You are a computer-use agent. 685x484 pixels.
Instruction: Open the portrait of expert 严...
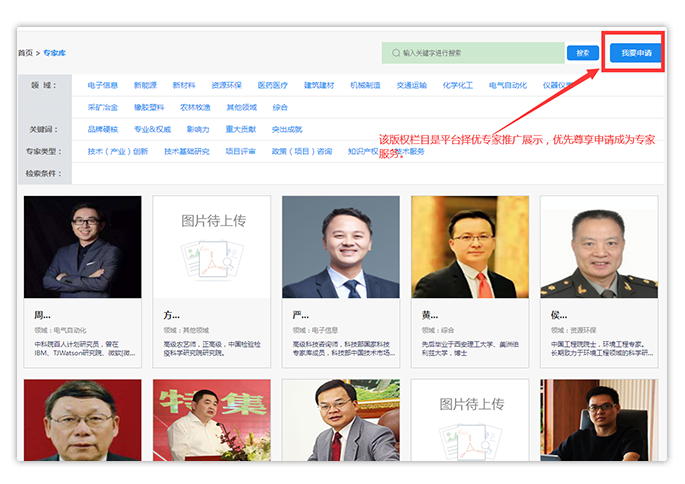(341, 247)
